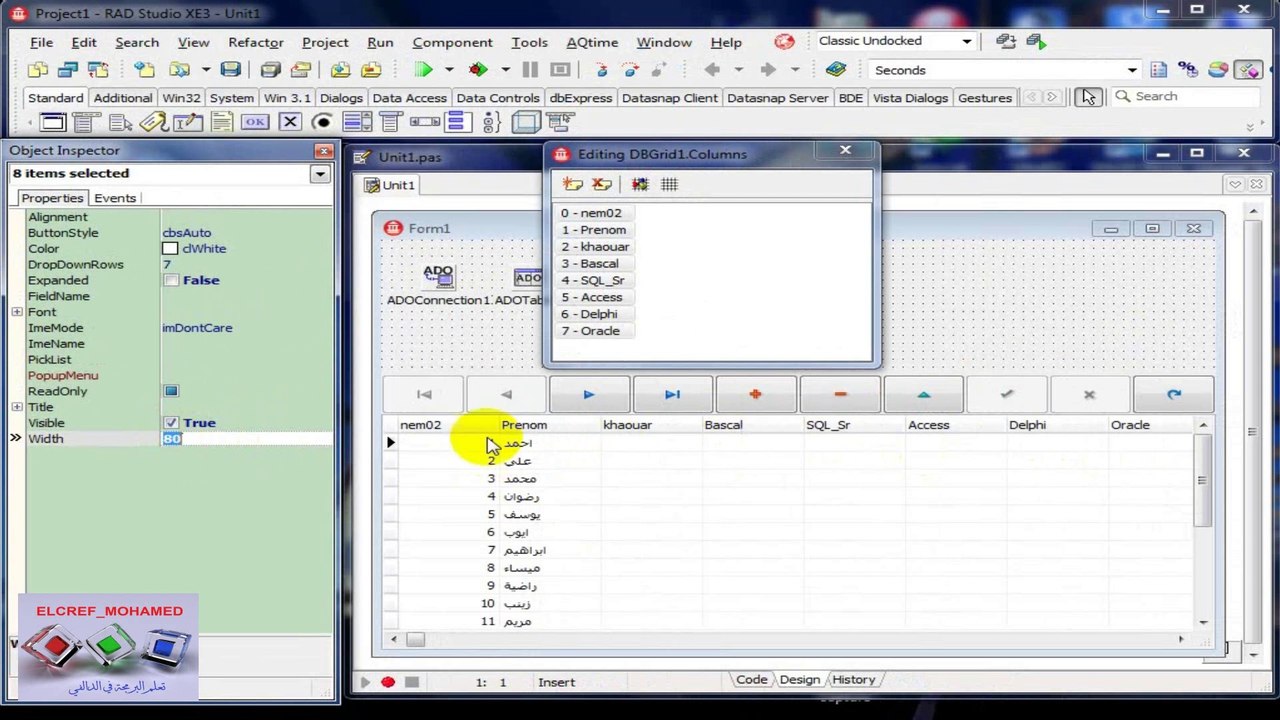Viewport: 1280px width, 720px height.
Task: Click the Help contents book icon
Action: point(836,70)
